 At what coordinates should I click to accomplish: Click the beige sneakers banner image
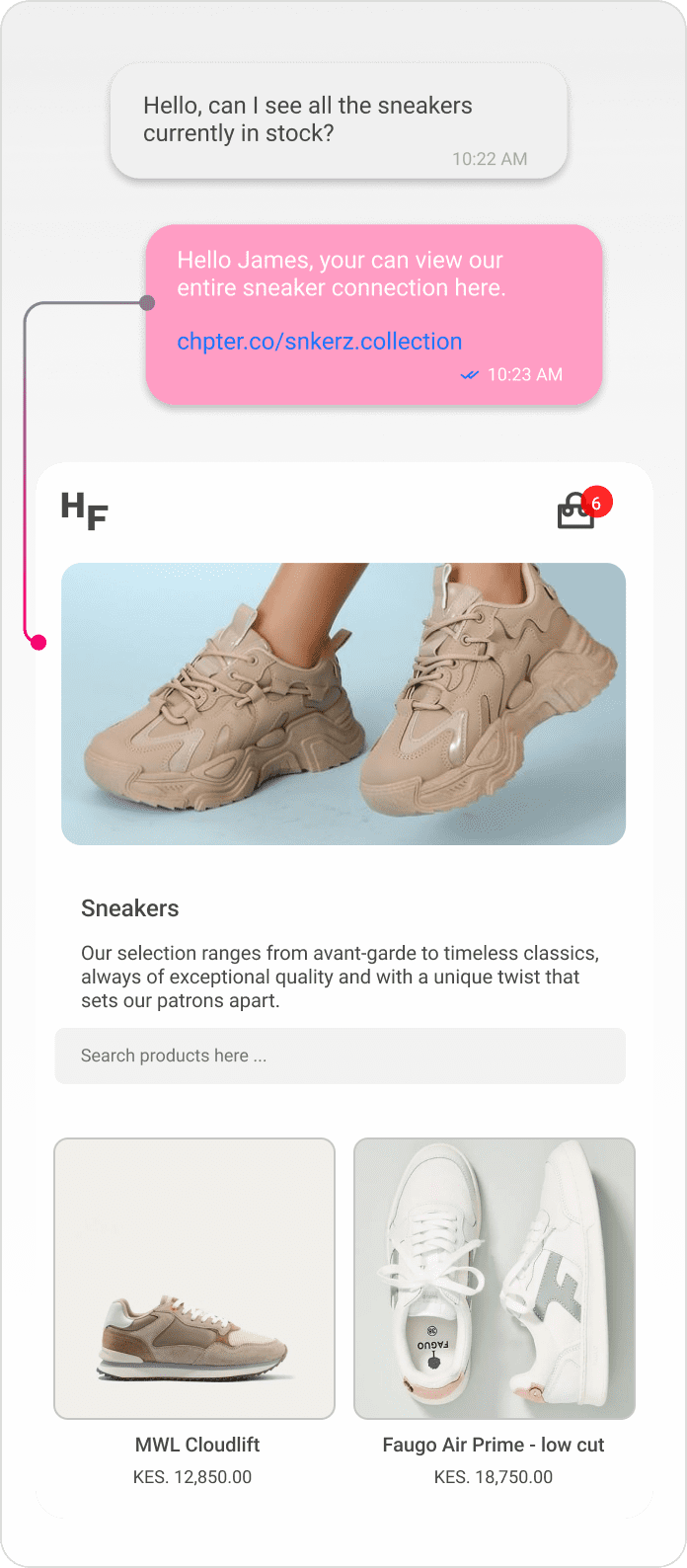point(343,704)
